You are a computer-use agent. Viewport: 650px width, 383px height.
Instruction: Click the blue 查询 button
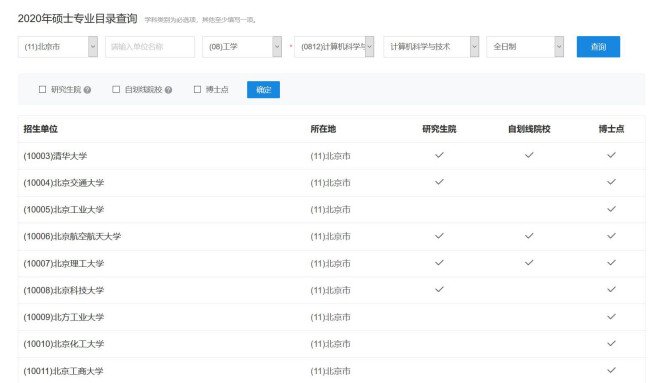(x=598, y=47)
